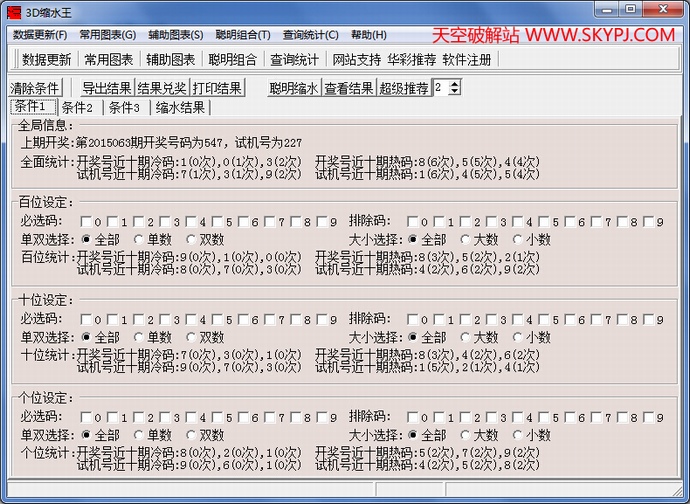
Task: Check 必选码 box 0 in 百位设定
Action: coord(87,222)
